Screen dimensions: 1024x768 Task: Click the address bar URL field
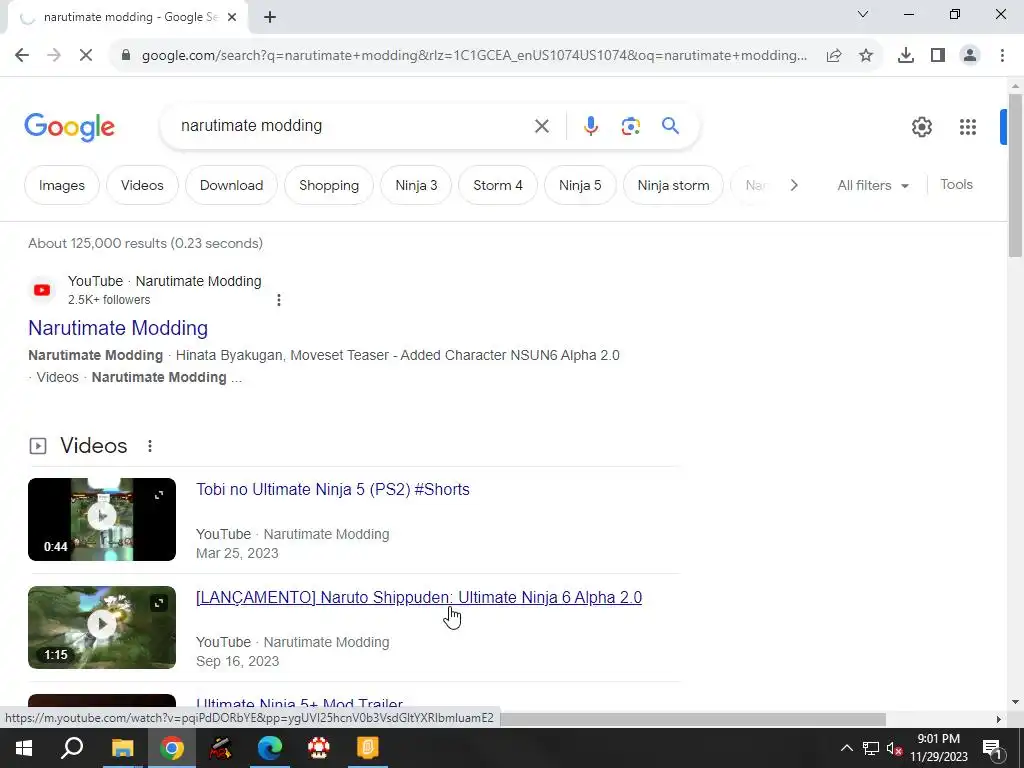(474, 56)
